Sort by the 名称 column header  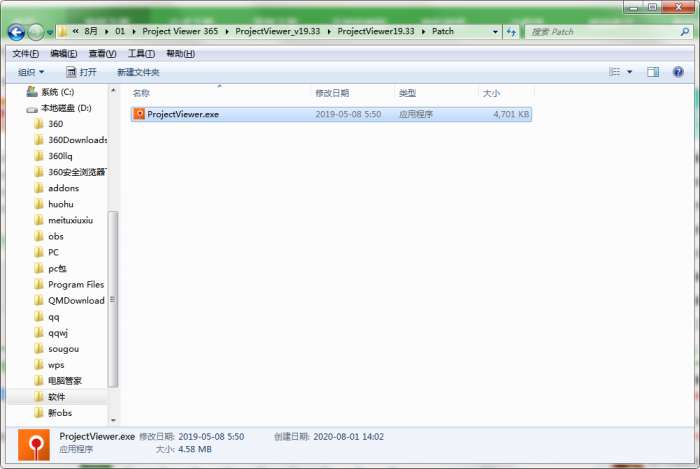click(x=141, y=93)
